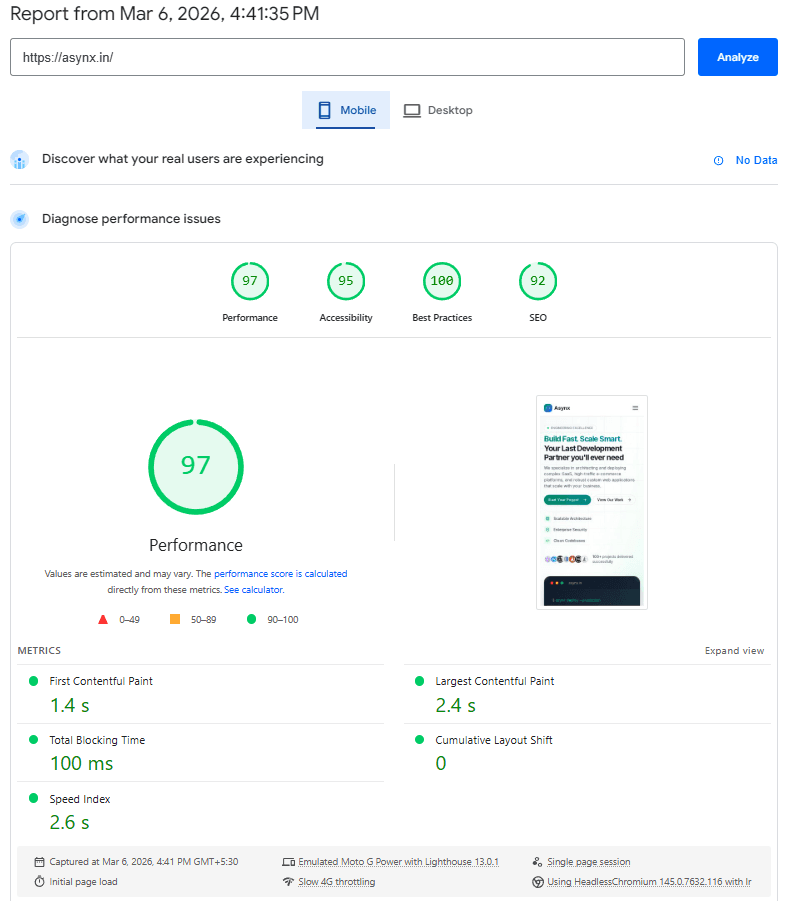This screenshot has width=790, height=901.
Task: Click the stopwatch icon beside Initial page load
Action: click(x=39, y=881)
